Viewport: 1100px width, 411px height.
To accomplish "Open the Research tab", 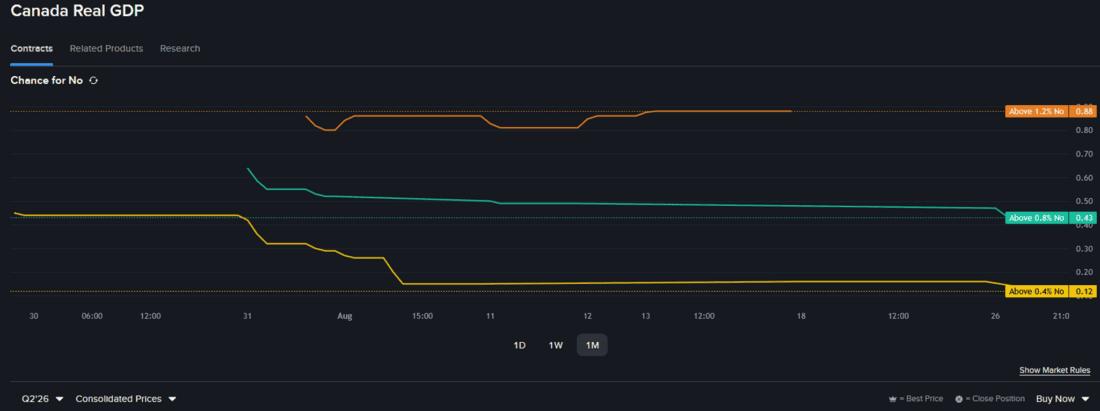I will tap(180, 48).
